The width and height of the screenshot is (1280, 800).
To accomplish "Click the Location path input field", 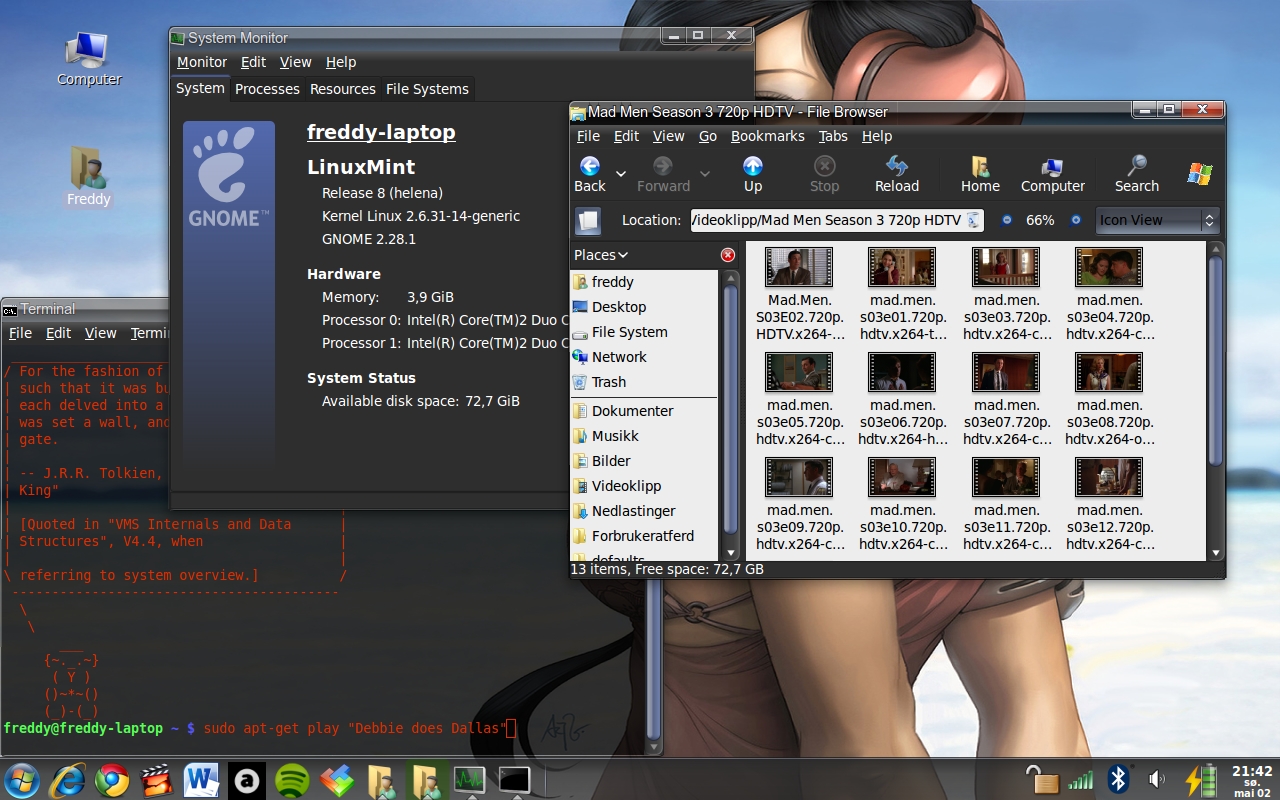I will 837,220.
